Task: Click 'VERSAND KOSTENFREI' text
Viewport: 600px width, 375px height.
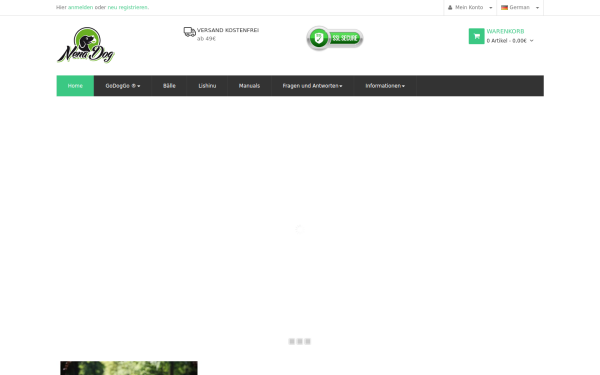Action: click(228, 30)
